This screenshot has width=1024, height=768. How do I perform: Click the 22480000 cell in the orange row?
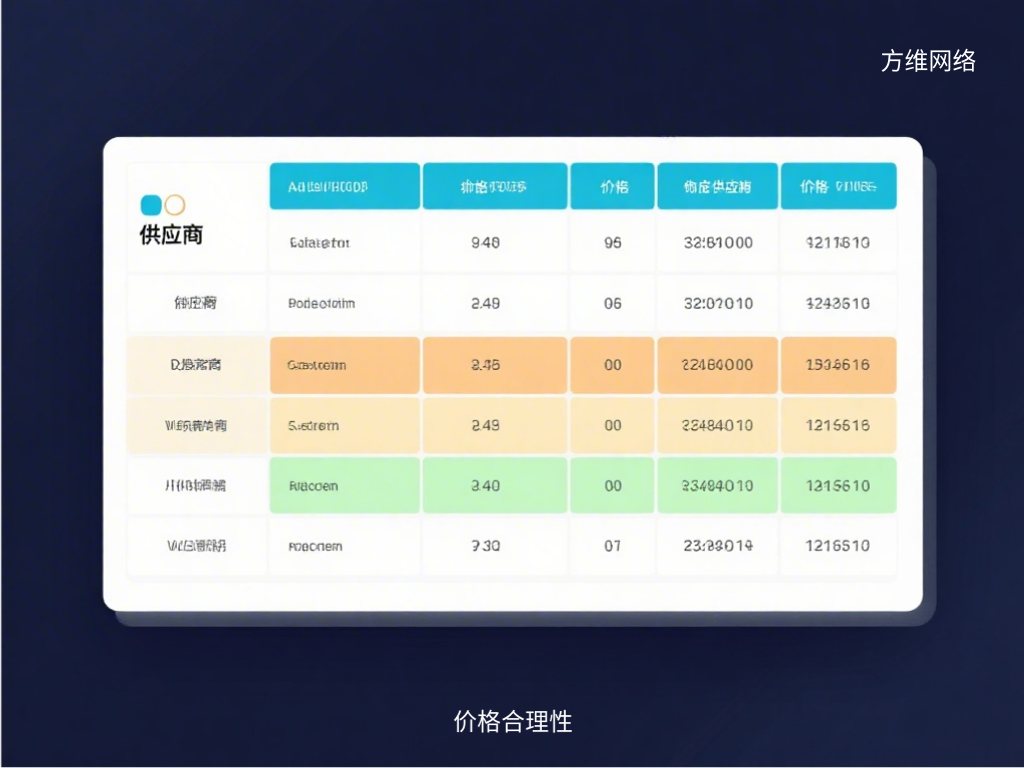[718, 365]
